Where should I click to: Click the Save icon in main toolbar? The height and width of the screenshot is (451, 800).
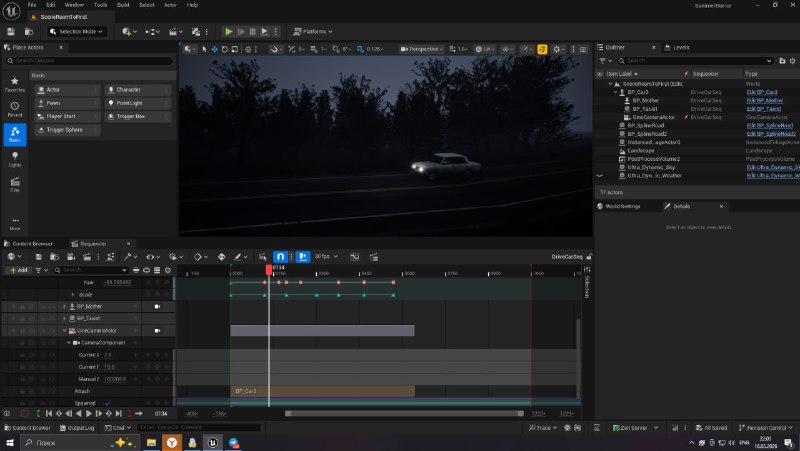pyautogui.click(x=11, y=32)
